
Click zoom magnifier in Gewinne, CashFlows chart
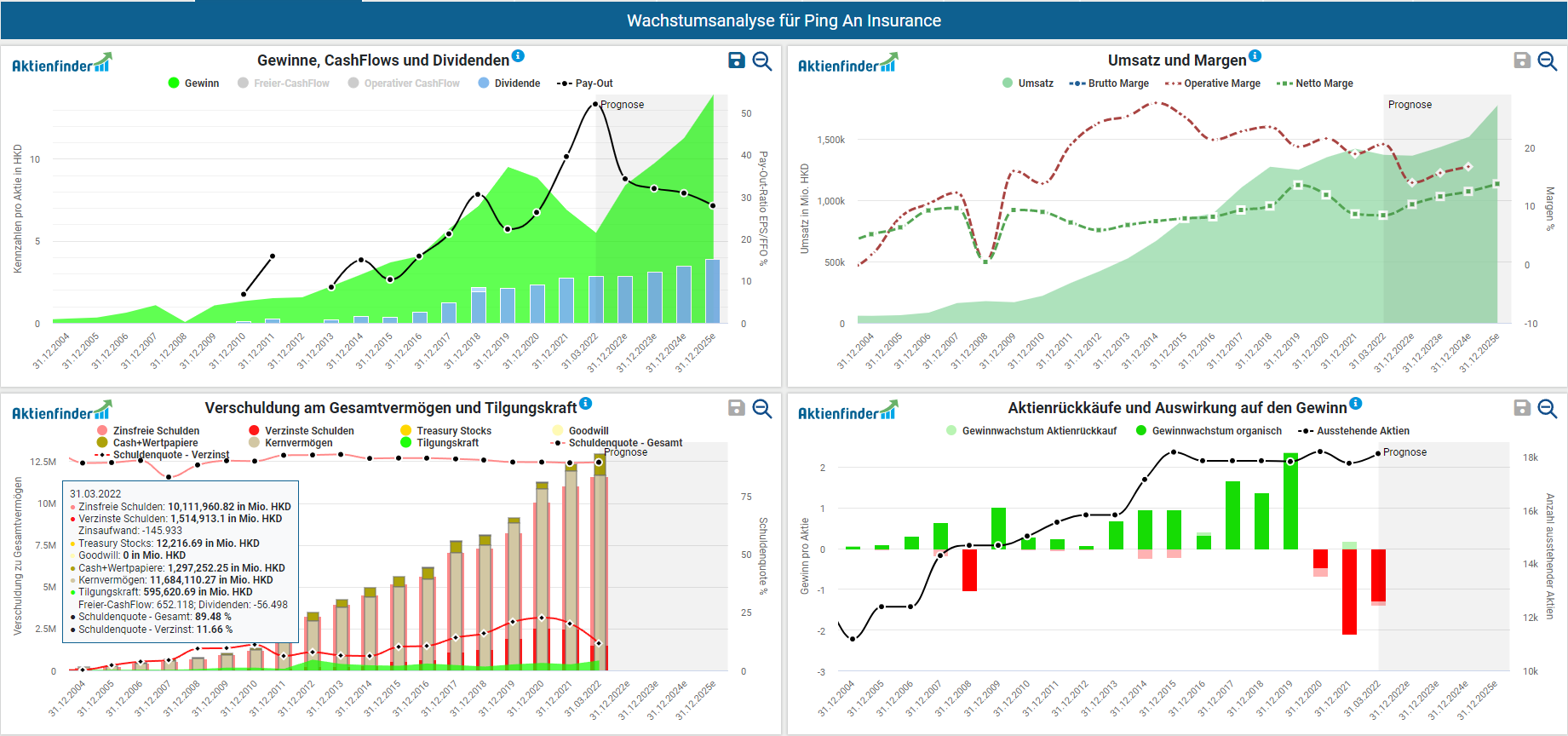click(762, 60)
